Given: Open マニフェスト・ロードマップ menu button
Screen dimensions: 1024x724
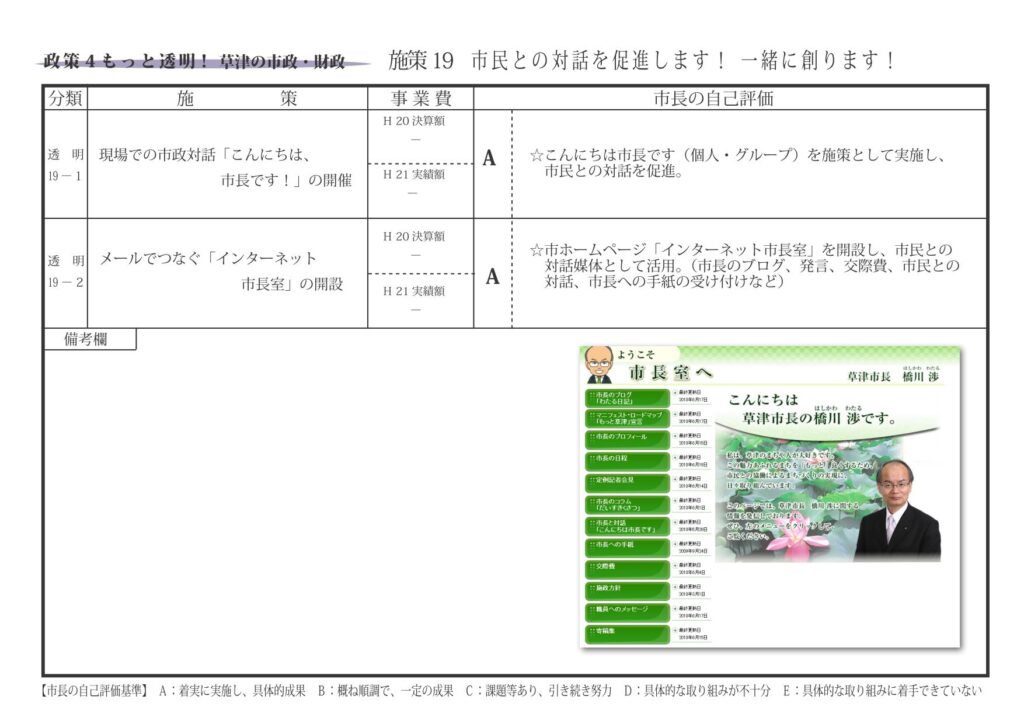Looking at the screenshot, I should (x=627, y=418).
